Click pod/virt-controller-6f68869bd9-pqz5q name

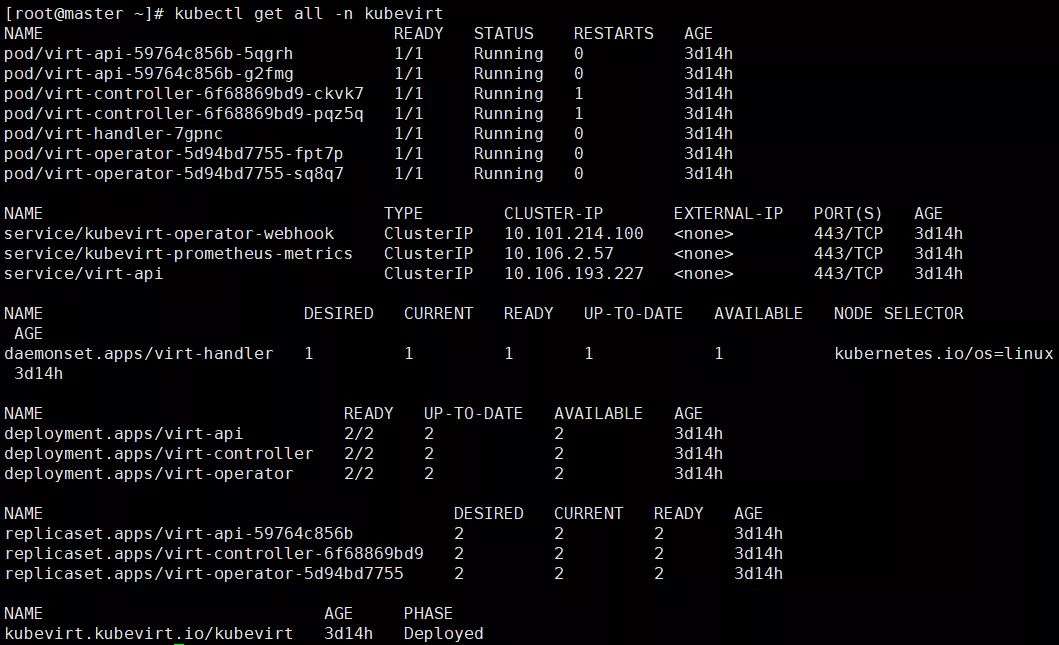click(x=184, y=114)
